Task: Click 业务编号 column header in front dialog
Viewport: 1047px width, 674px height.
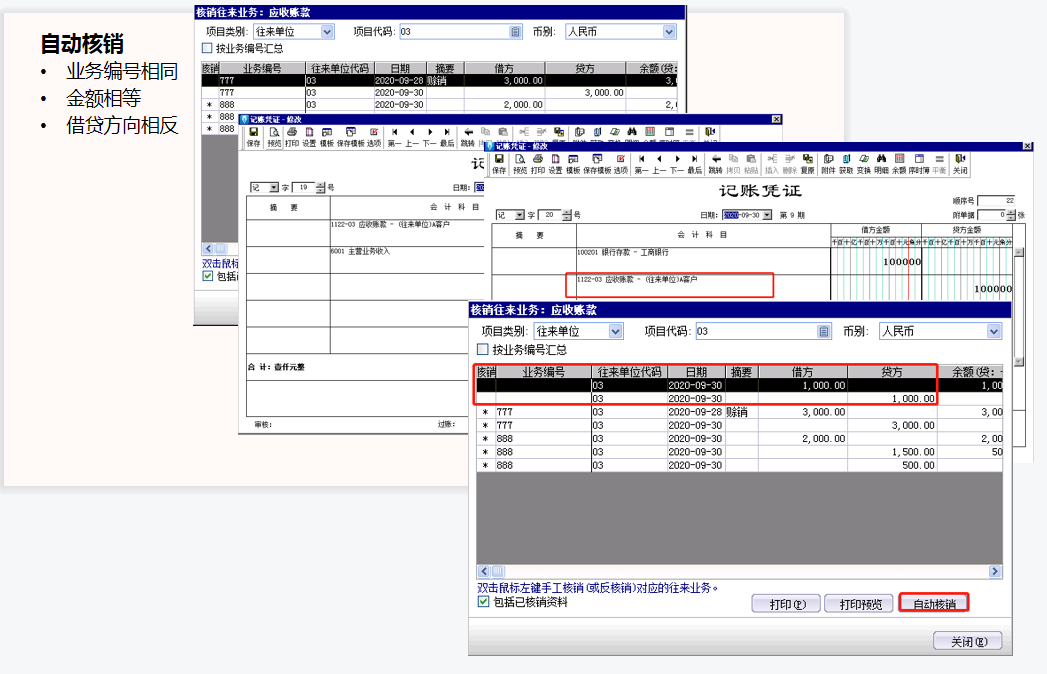Action: [x=543, y=372]
